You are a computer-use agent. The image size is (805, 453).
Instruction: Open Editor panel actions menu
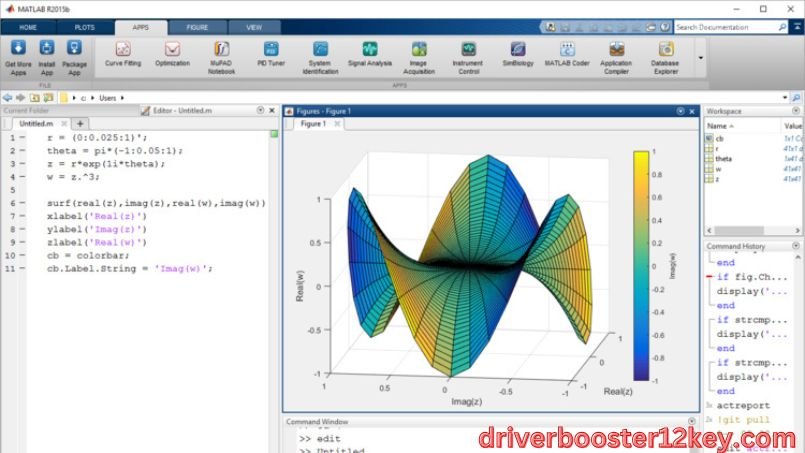coord(260,110)
